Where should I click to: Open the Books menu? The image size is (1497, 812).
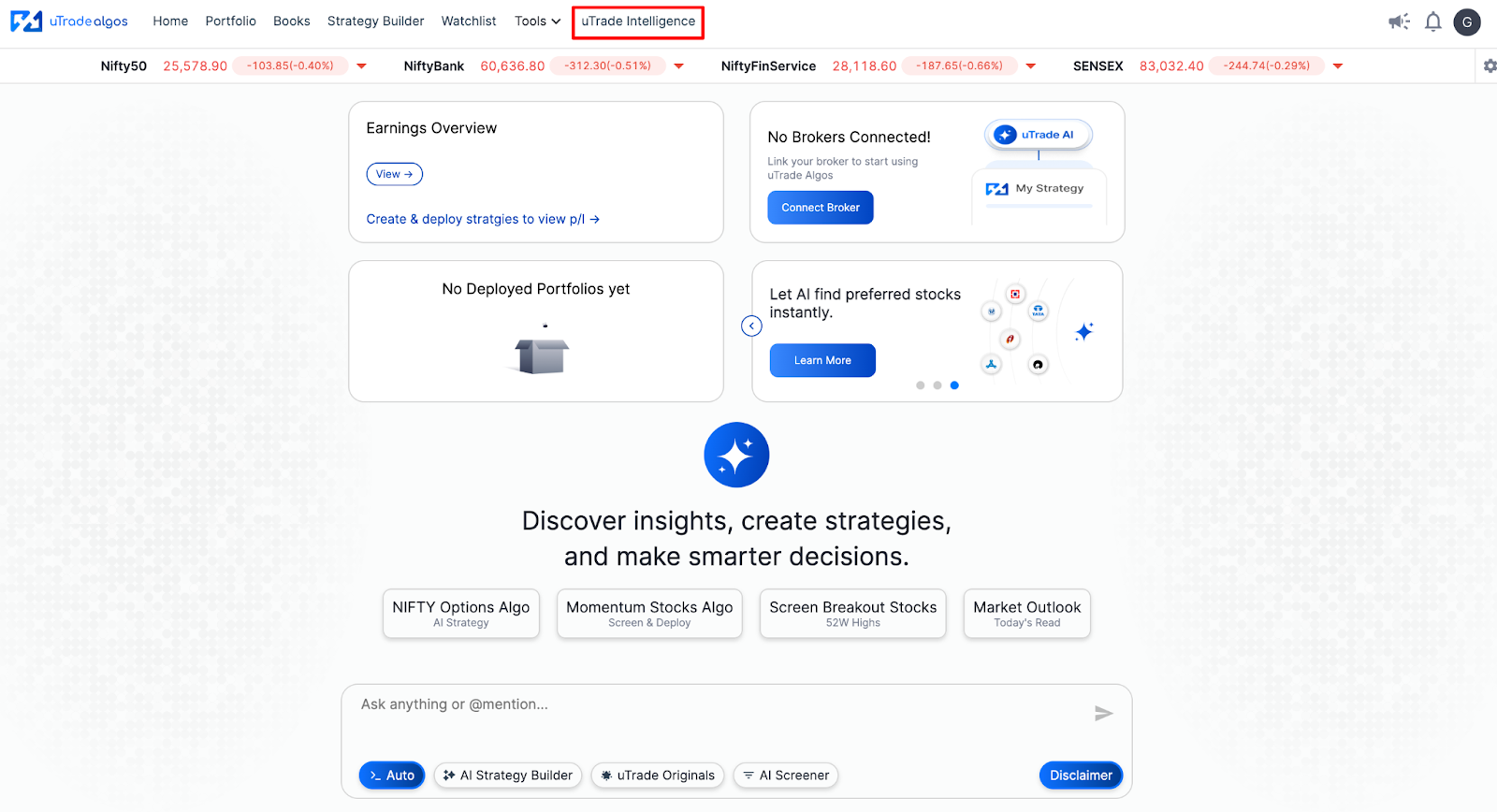[291, 21]
